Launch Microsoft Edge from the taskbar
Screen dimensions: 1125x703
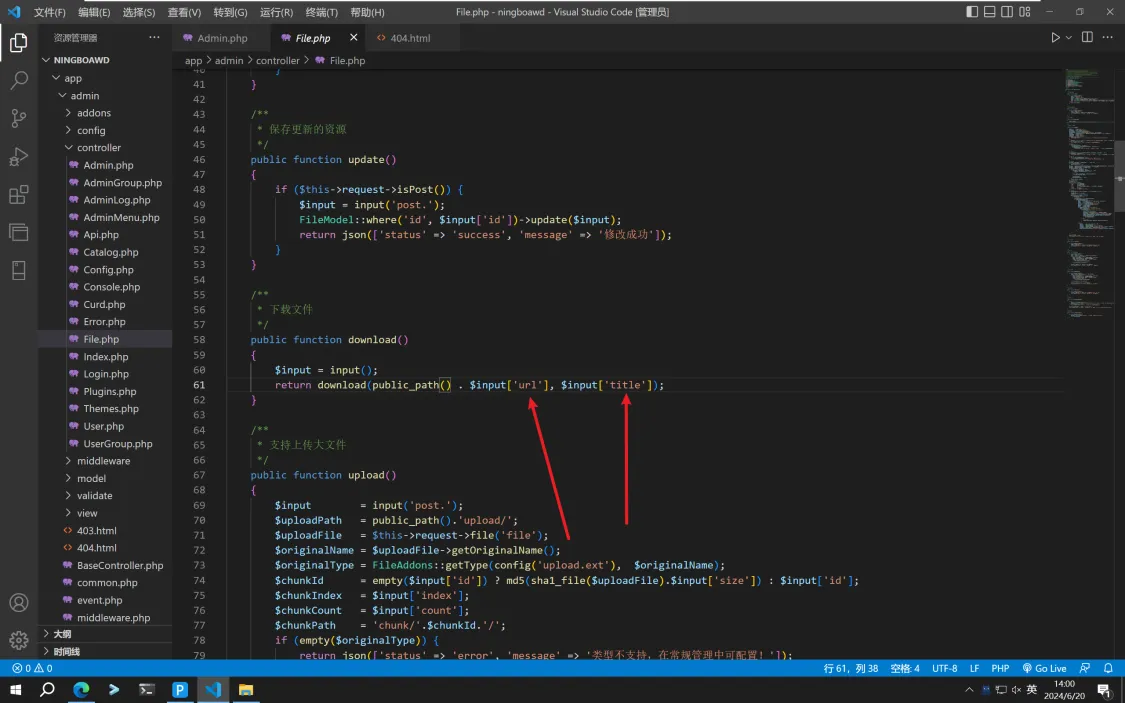[81, 690]
